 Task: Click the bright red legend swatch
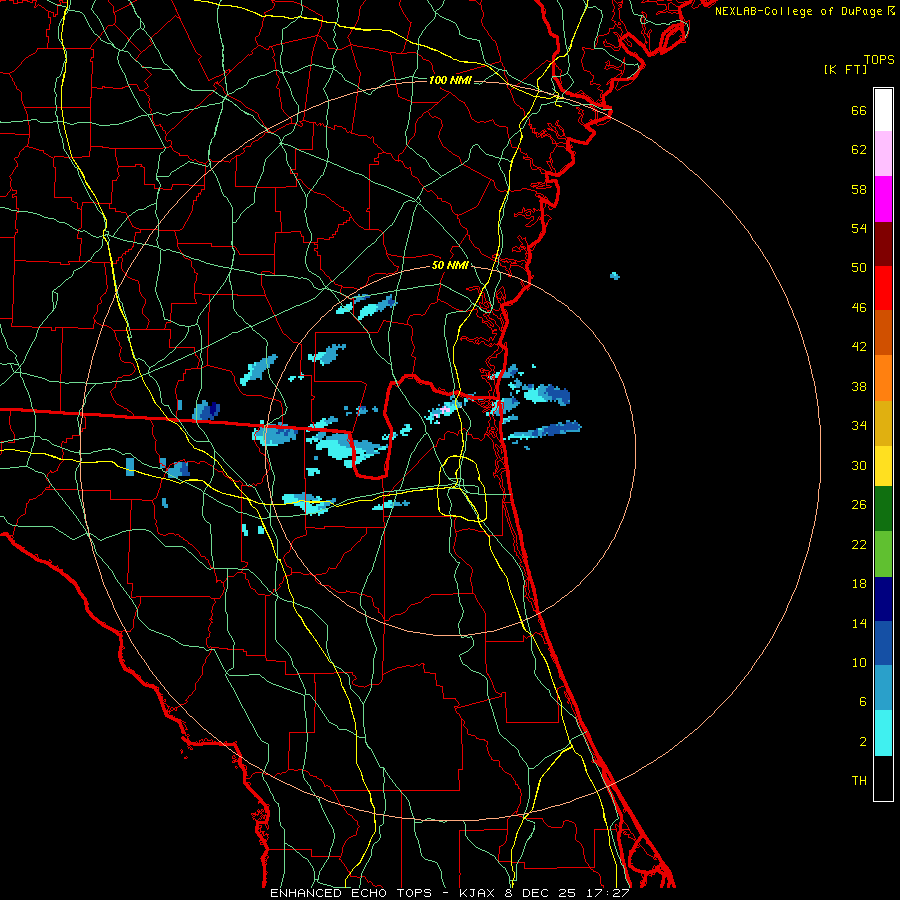tap(883, 288)
